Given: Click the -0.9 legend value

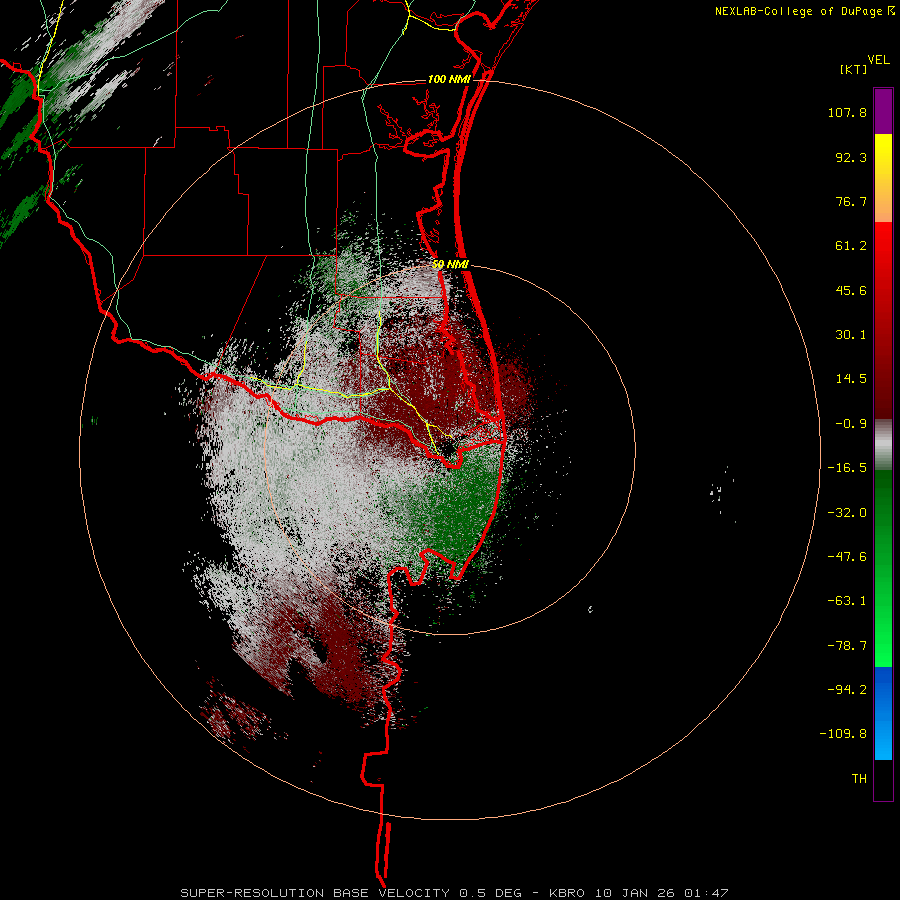Looking at the screenshot, I should 851,424.
